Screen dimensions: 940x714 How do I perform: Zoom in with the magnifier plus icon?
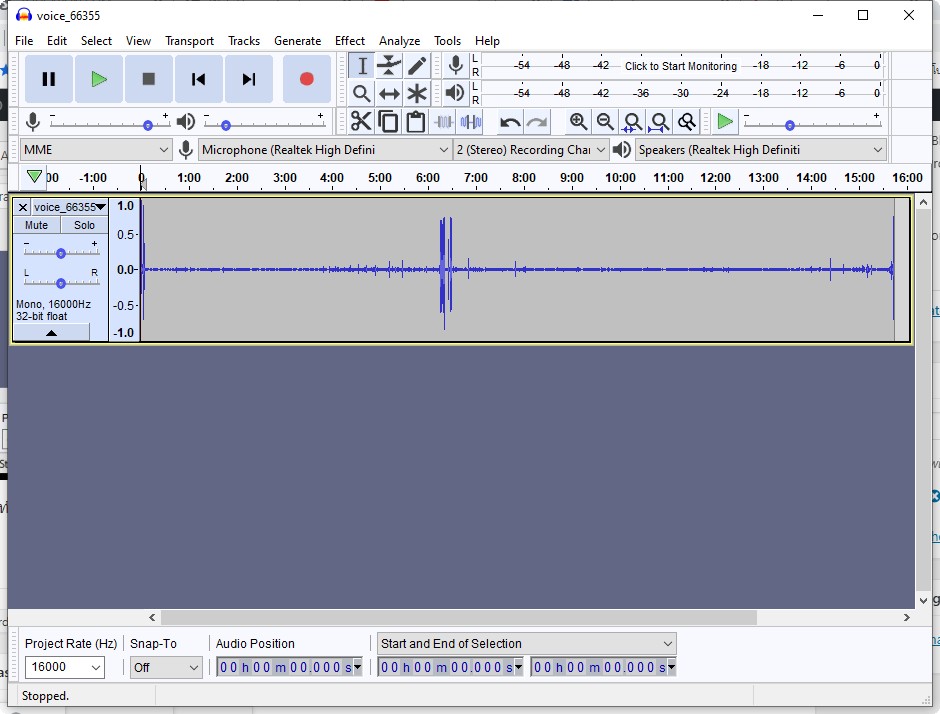coord(578,122)
